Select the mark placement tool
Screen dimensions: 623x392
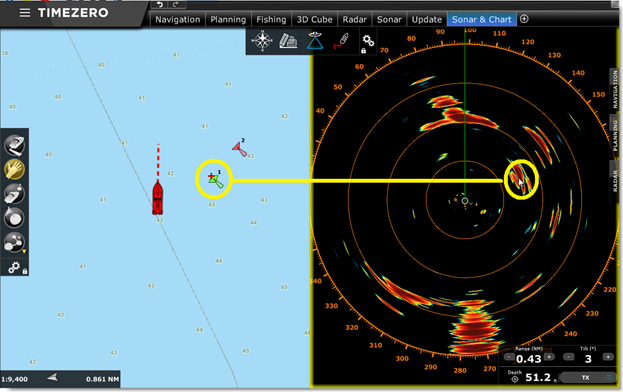pyautogui.click(x=14, y=218)
